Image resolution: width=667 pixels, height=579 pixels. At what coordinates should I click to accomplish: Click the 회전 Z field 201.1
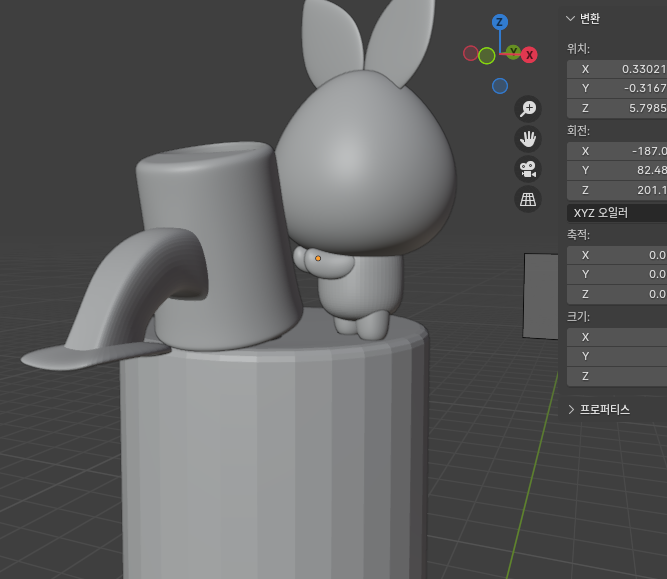click(x=617, y=190)
